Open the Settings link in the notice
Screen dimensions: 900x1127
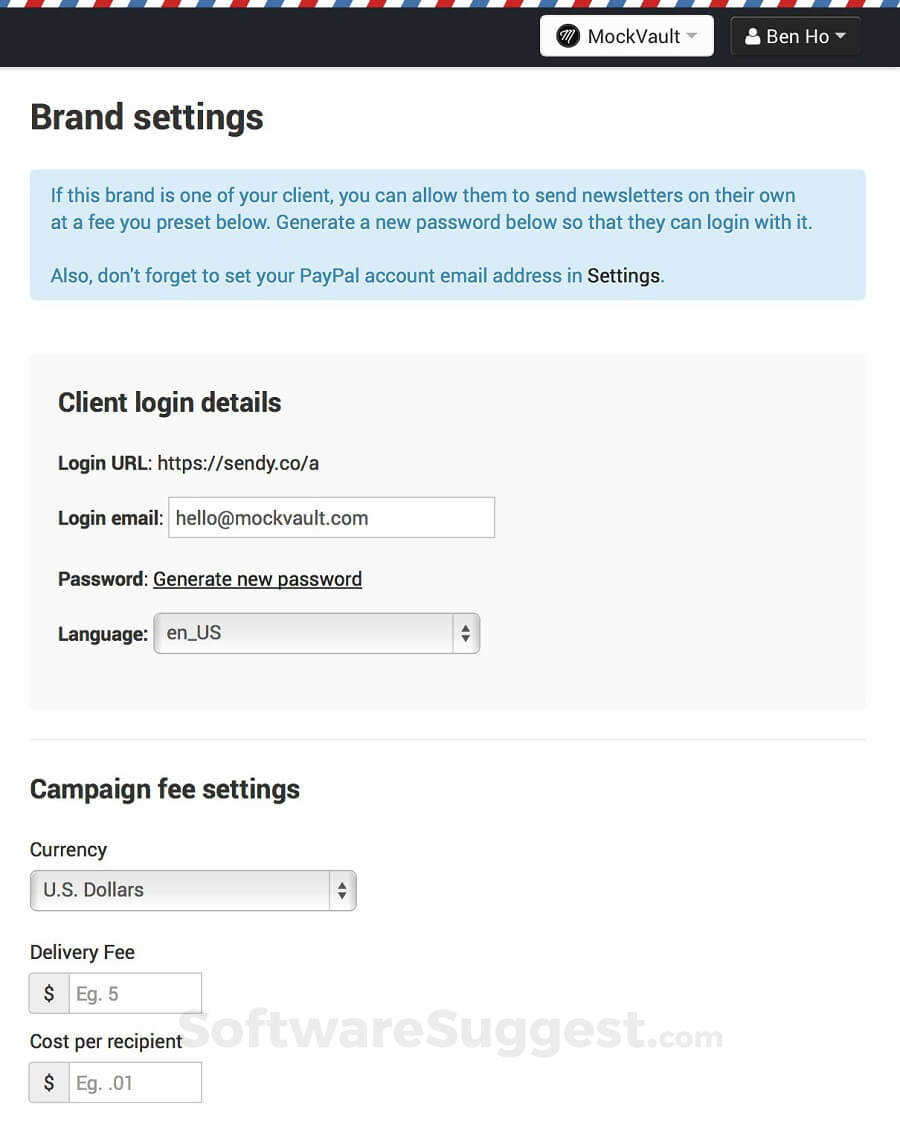pos(623,276)
